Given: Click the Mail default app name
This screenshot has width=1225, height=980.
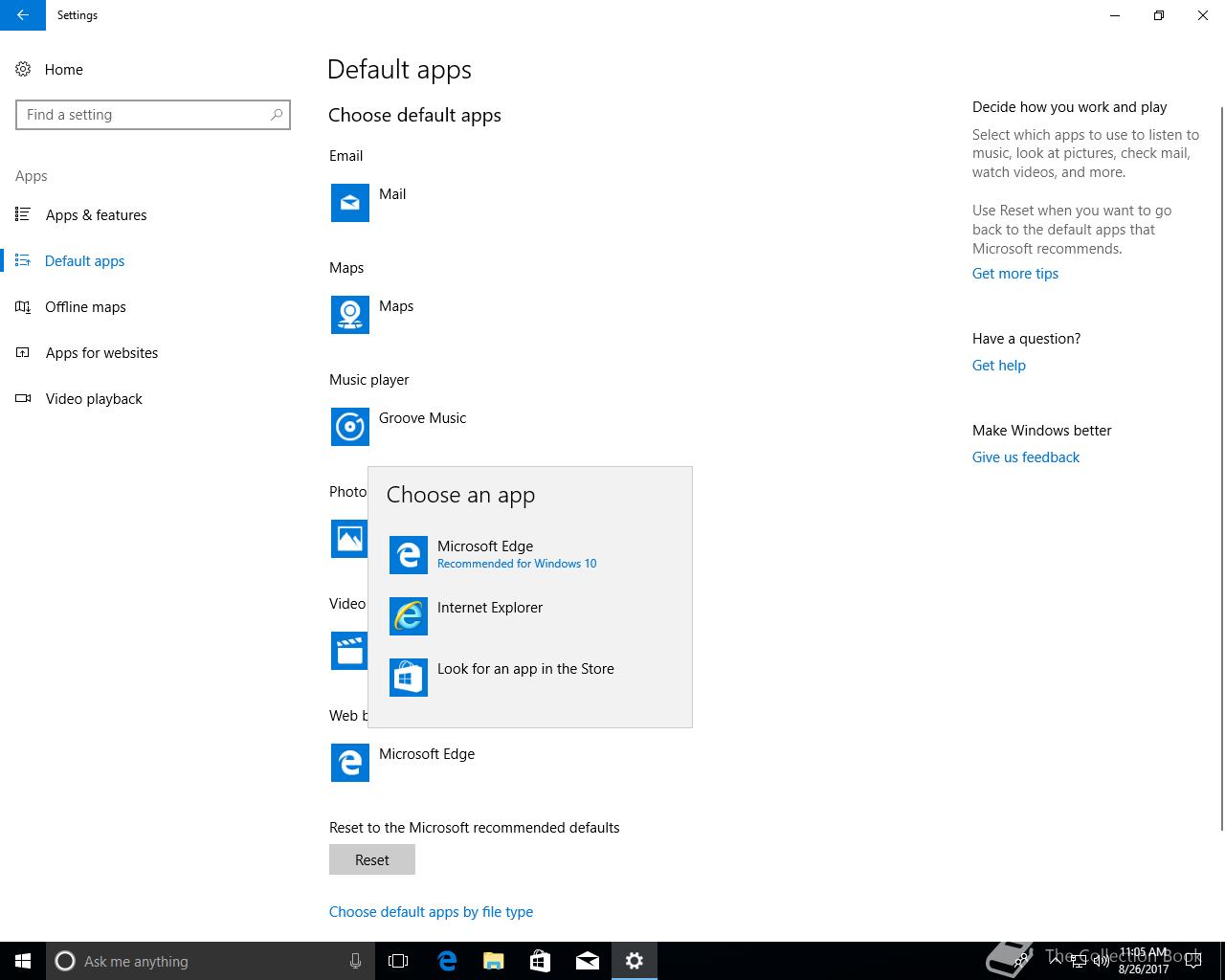Looking at the screenshot, I should 392,194.
